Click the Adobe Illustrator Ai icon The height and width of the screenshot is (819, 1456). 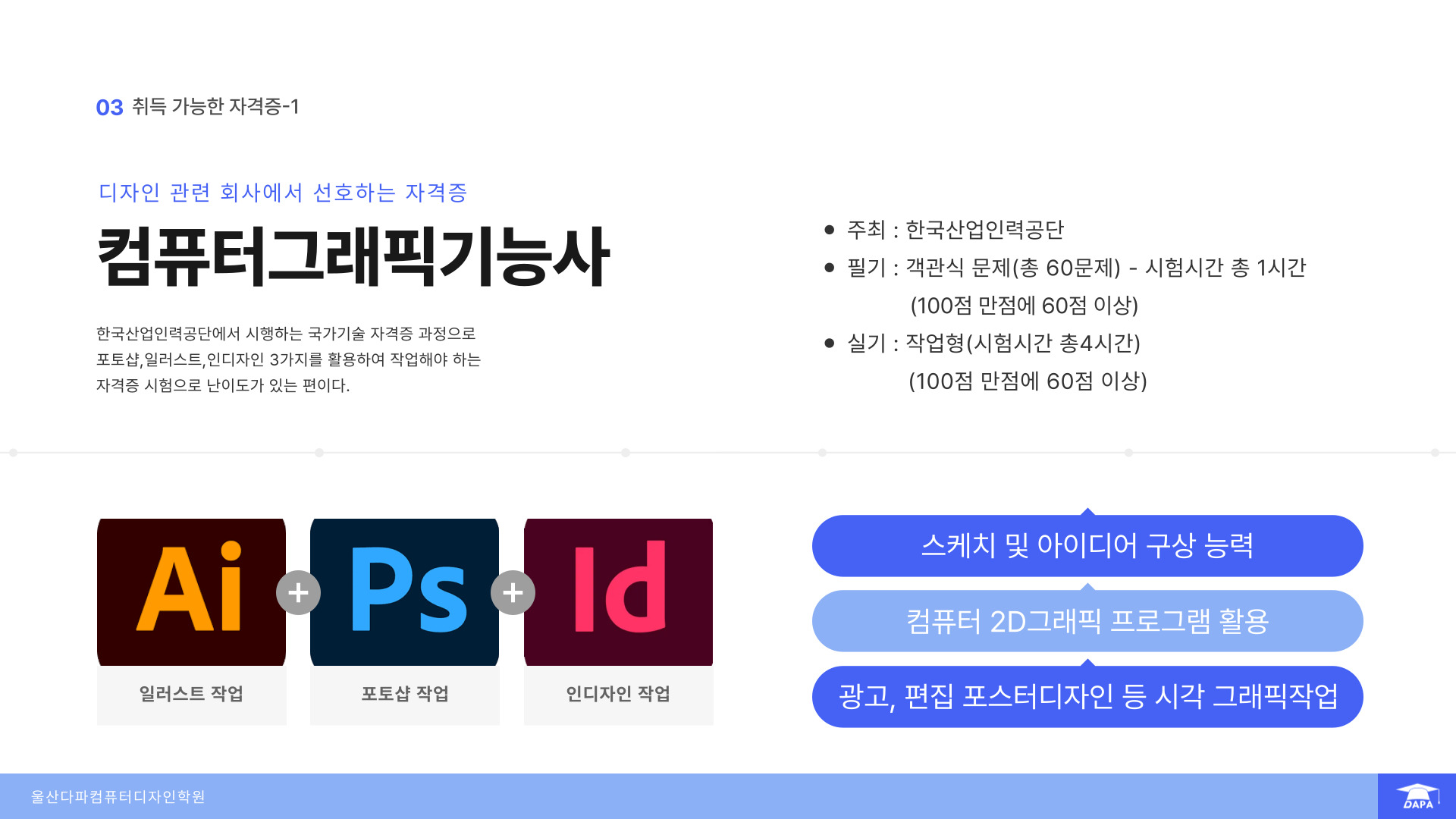tap(191, 591)
